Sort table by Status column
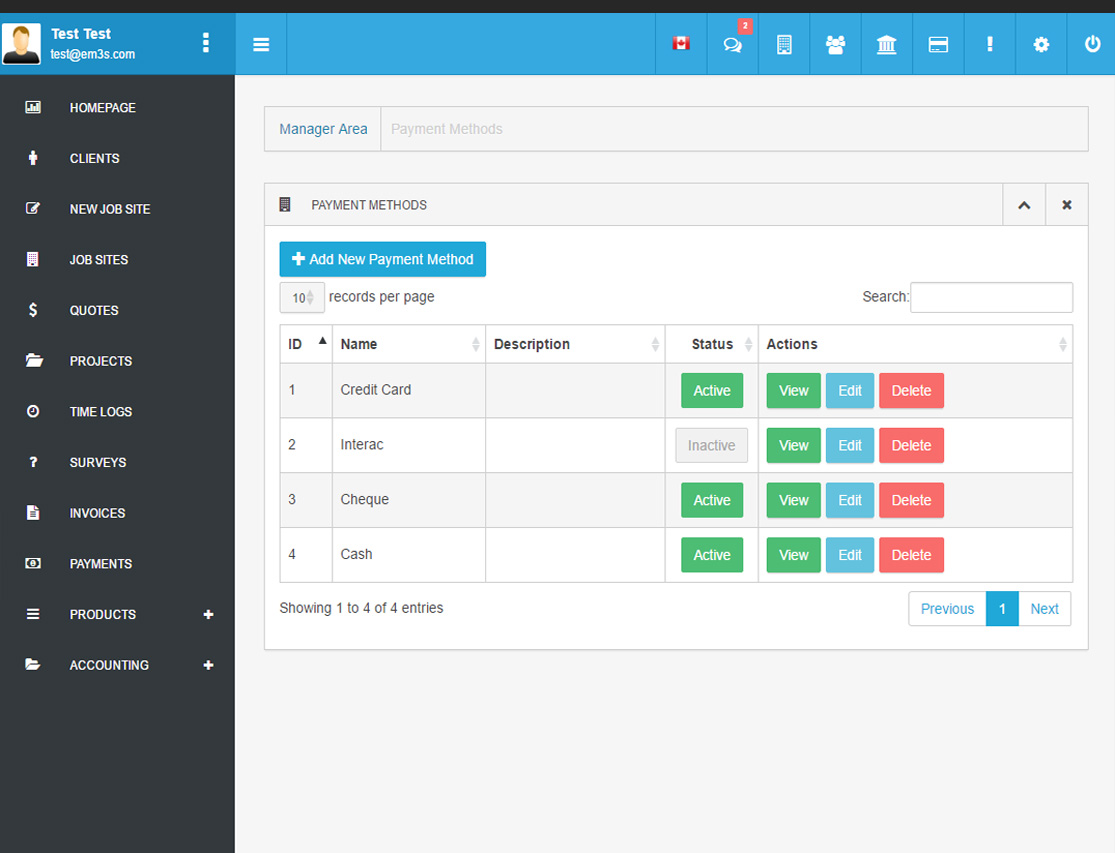Screen dimensions: 1115x853 coord(712,344)
